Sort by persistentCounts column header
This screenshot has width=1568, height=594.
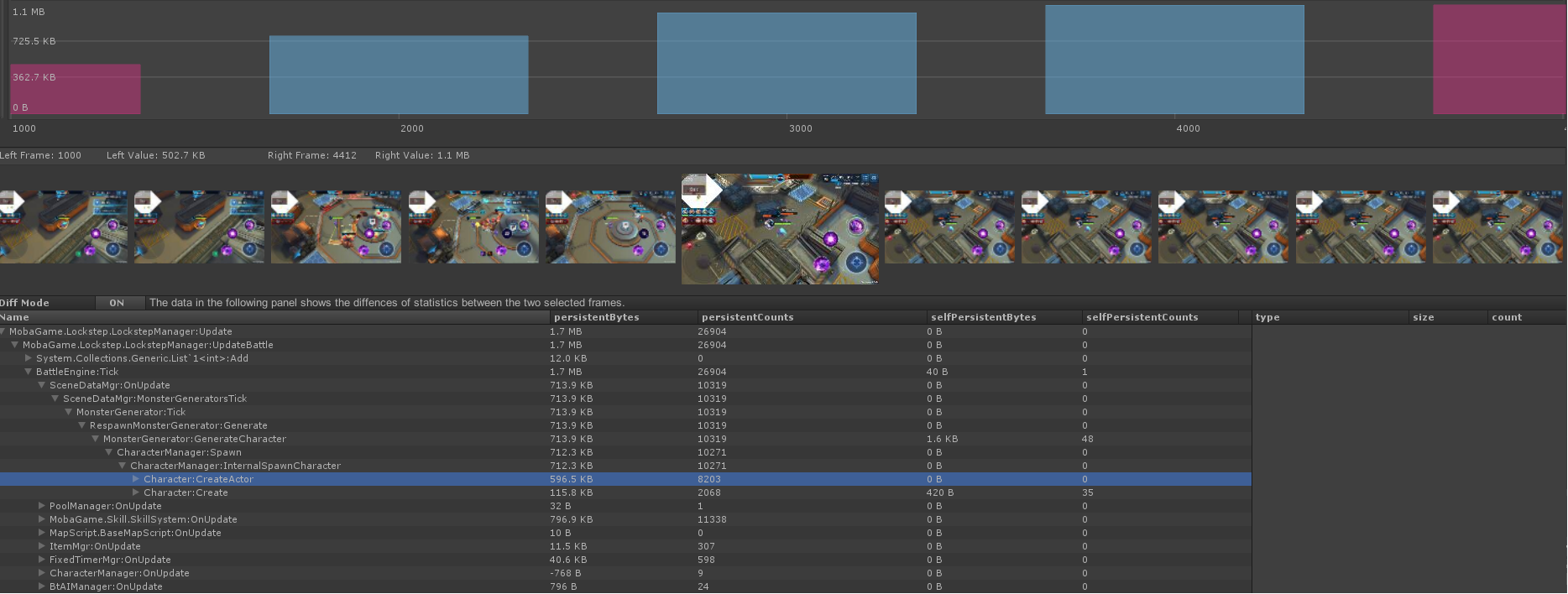(x=747, y=317)
